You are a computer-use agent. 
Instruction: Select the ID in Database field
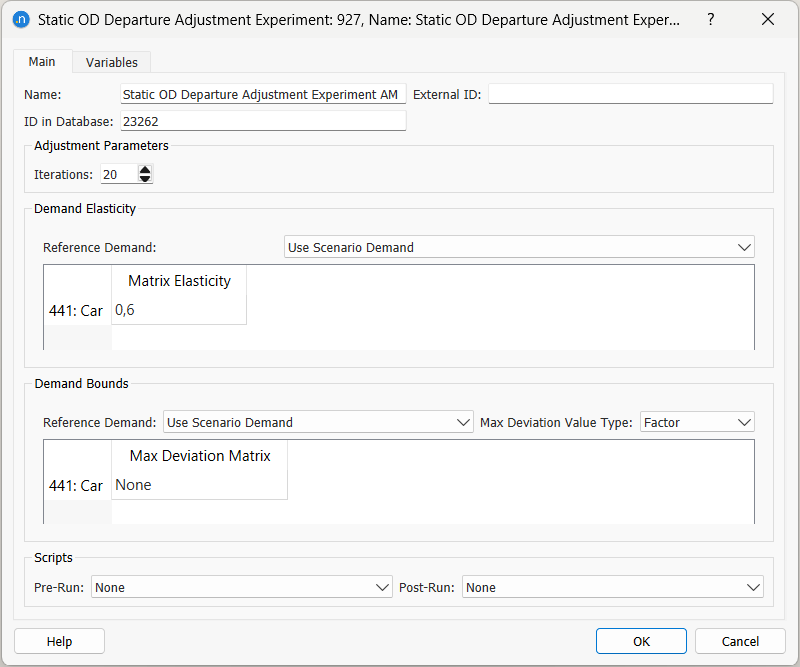pos(263,121)
